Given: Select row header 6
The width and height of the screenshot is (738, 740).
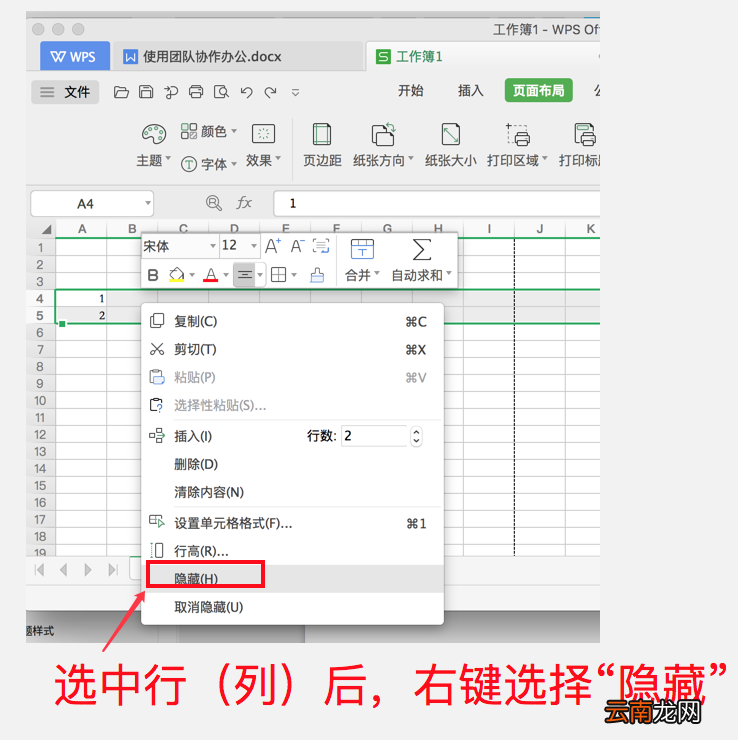Looking at the screenshot, I should pyautogui.click(x=40, y=333).
